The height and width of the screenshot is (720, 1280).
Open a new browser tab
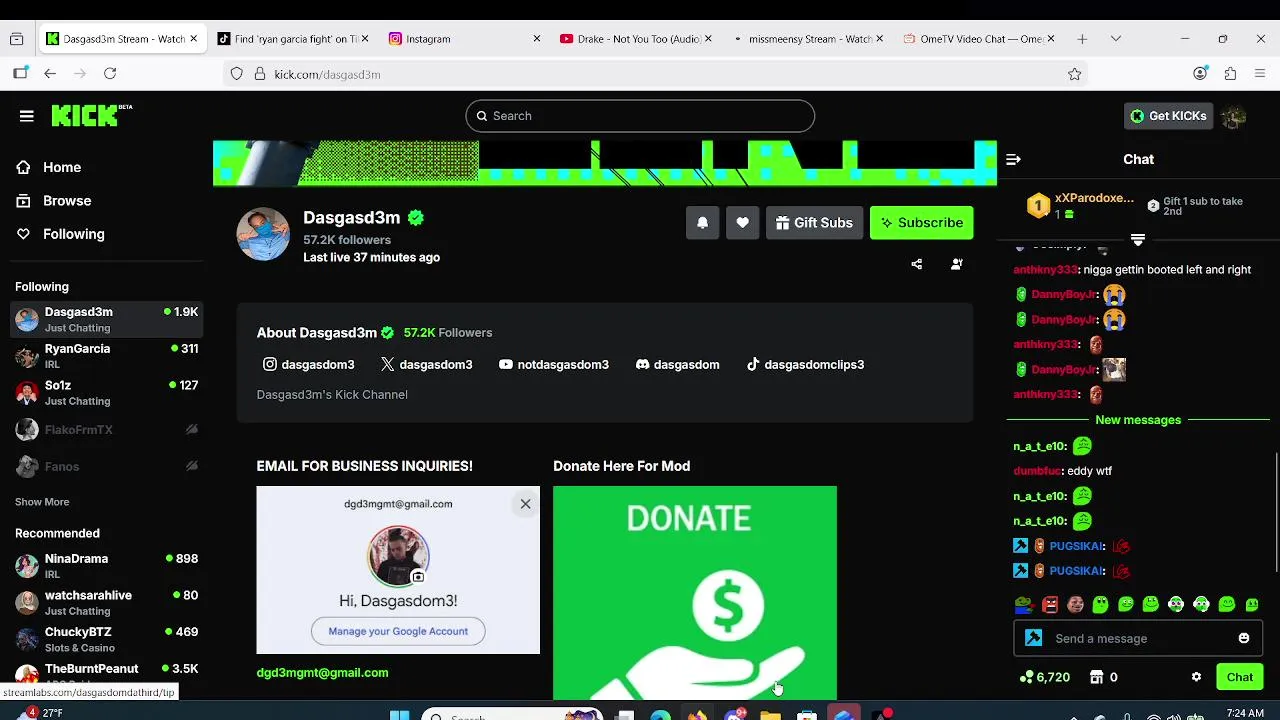pyautogui.click(x=1082, y=39)
